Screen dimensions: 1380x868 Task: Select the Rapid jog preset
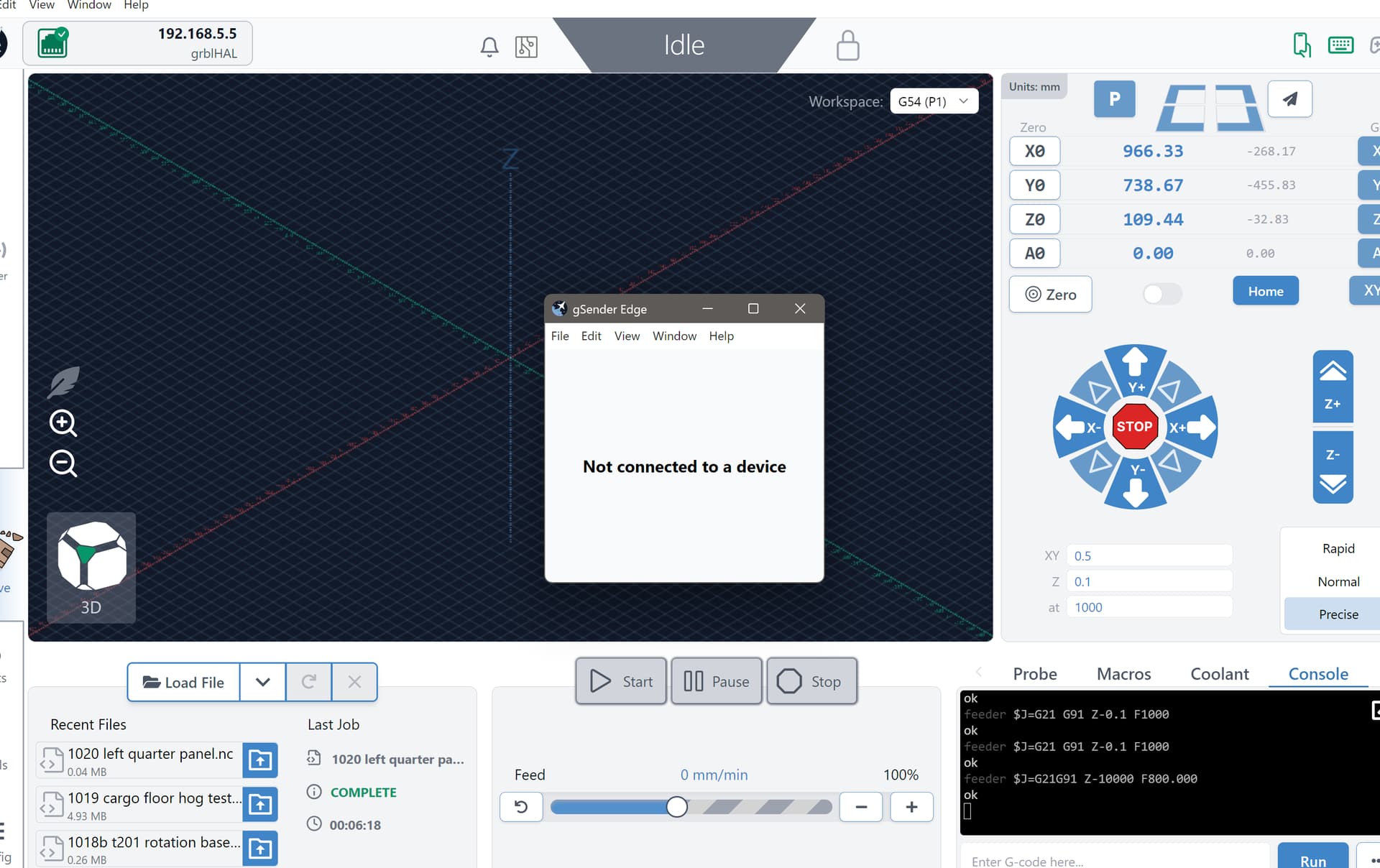coord(1338,548)
